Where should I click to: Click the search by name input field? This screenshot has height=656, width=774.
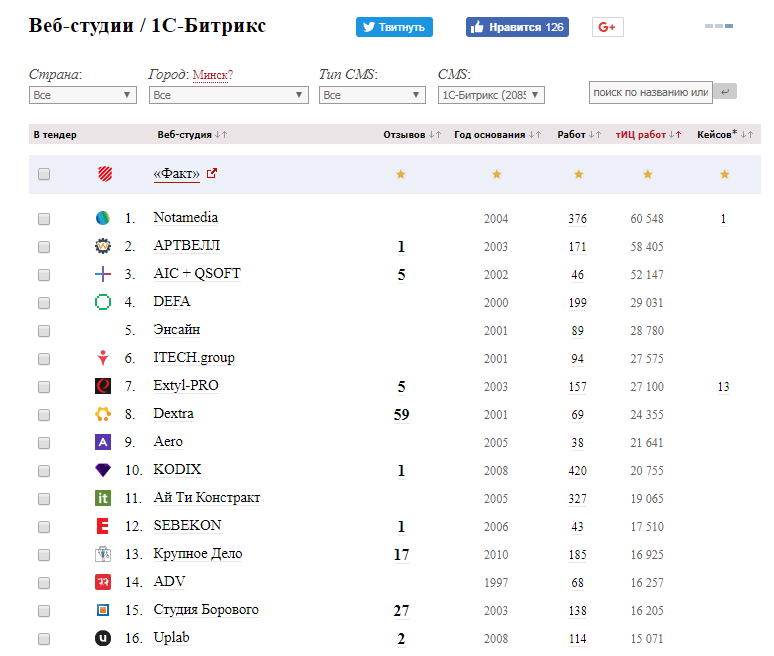tap(651, 92)
